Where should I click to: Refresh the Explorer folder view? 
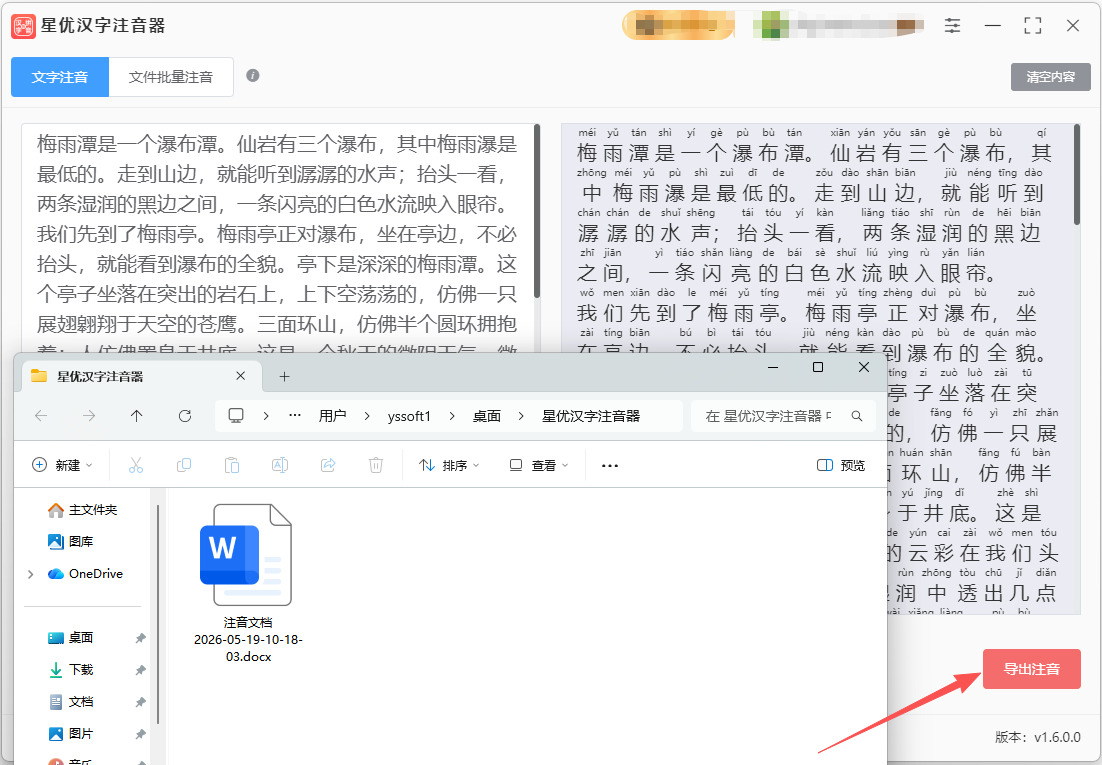(x=185, y=416)
